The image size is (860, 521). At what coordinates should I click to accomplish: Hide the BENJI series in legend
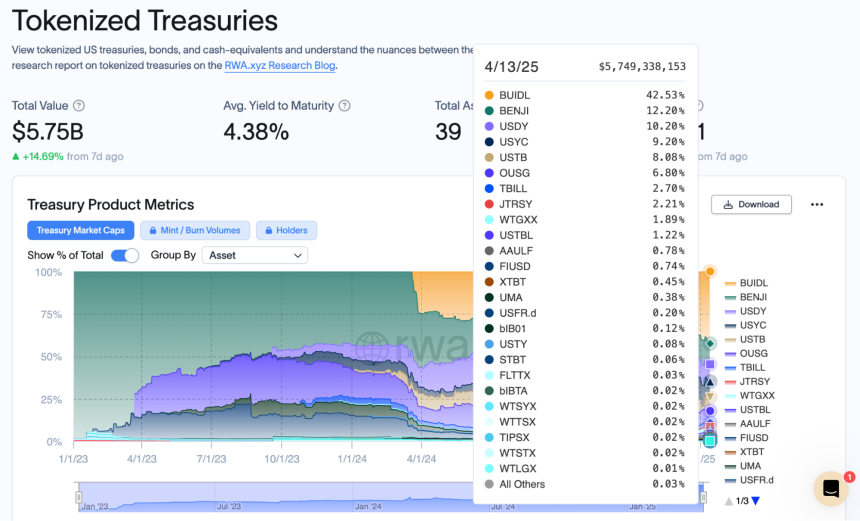click(745, 297)
